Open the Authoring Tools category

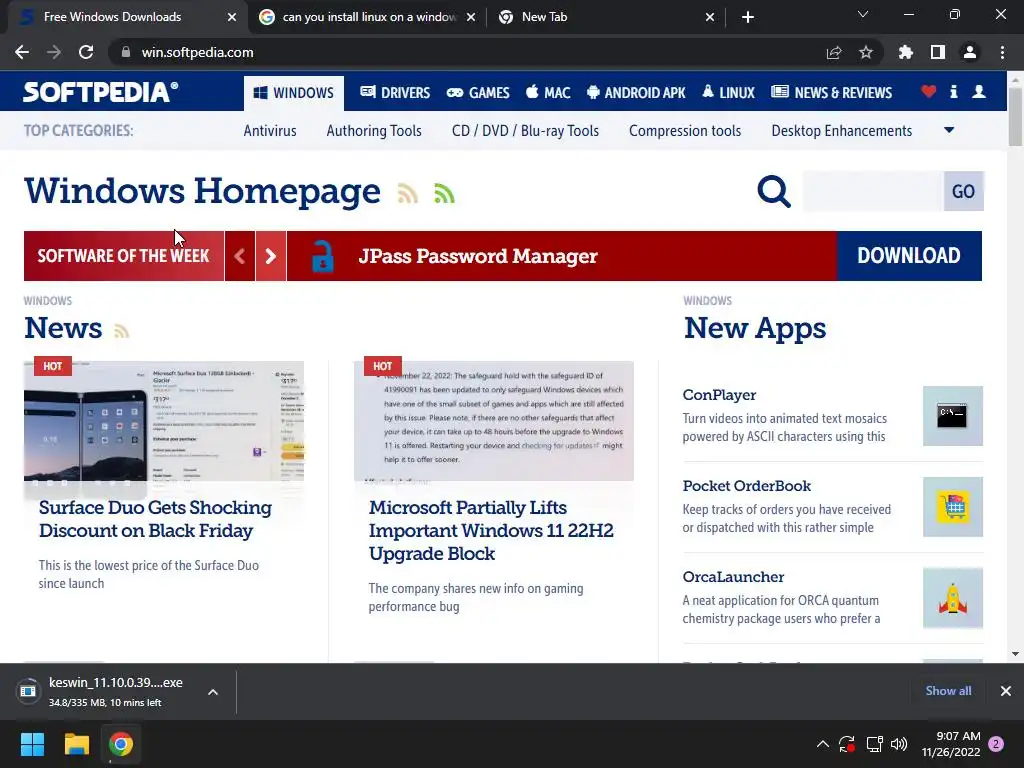tap(374, 131)
